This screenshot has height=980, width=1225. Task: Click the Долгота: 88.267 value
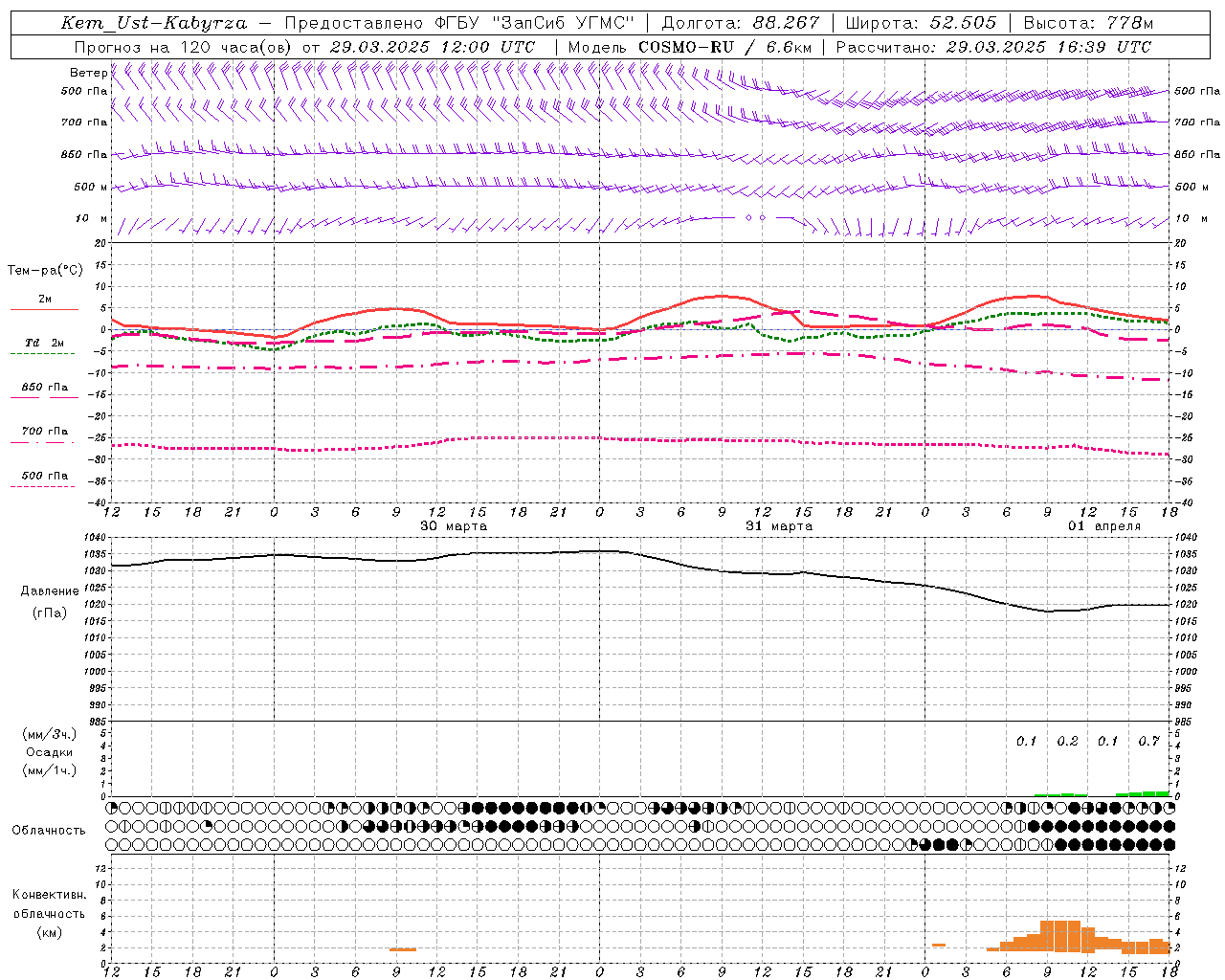[741, 23]
